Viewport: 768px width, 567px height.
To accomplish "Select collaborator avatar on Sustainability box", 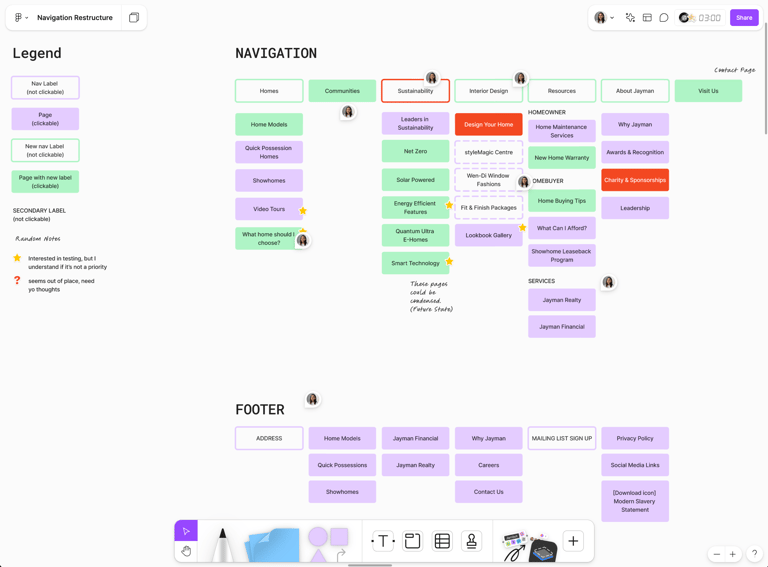I will point(432,78).
